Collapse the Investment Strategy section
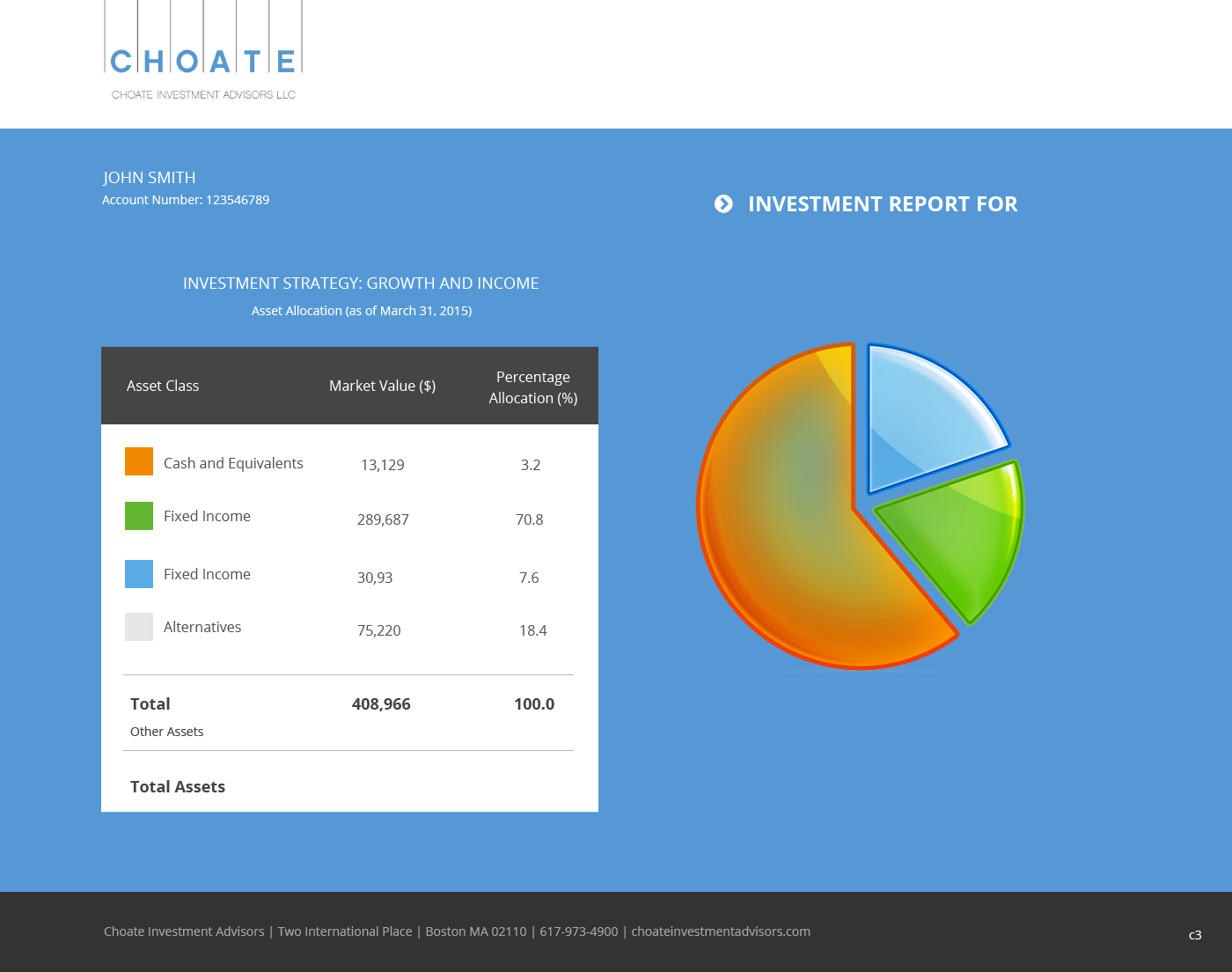 [361, 283]
